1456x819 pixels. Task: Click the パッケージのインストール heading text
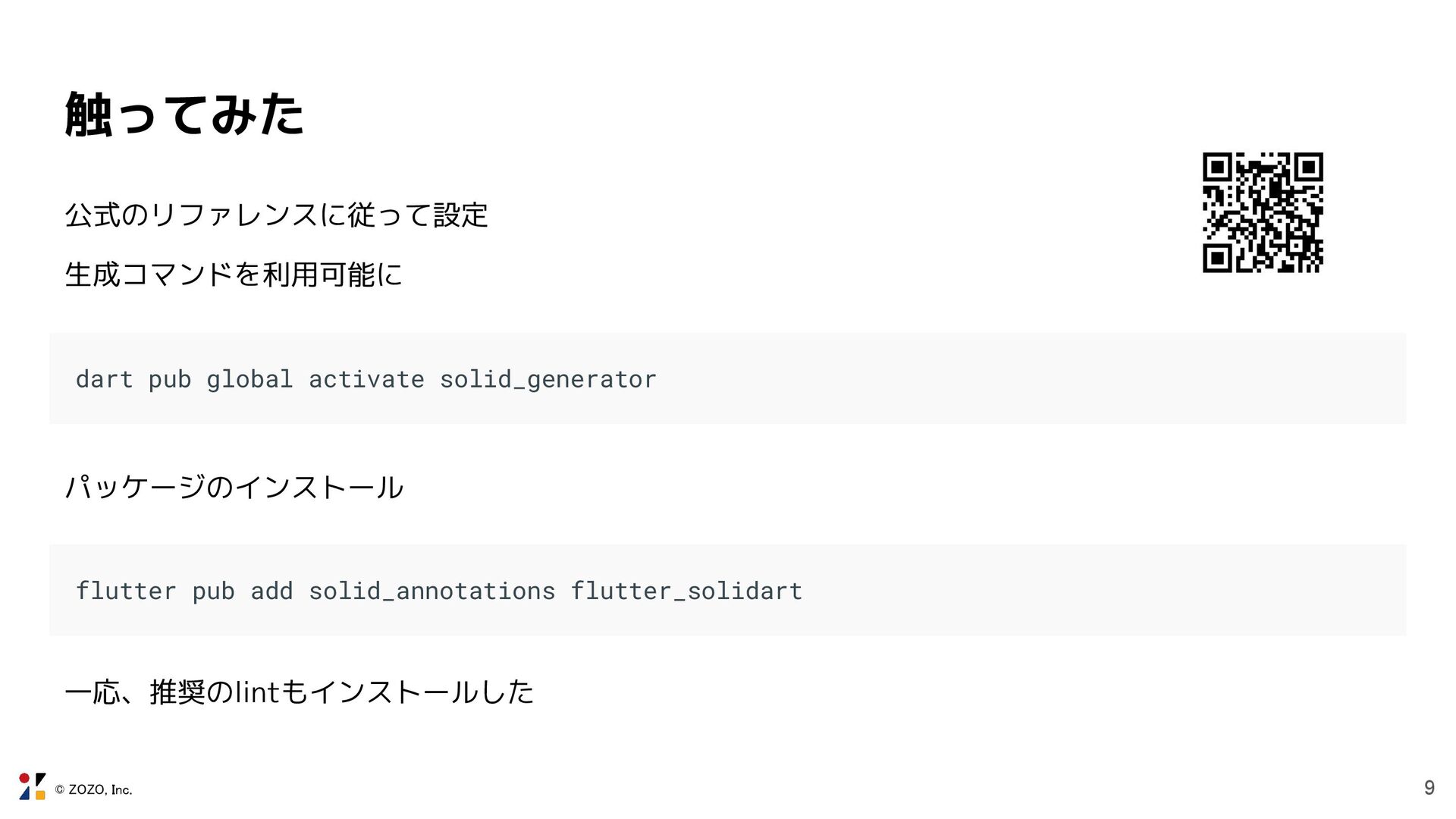coord(234,486)
